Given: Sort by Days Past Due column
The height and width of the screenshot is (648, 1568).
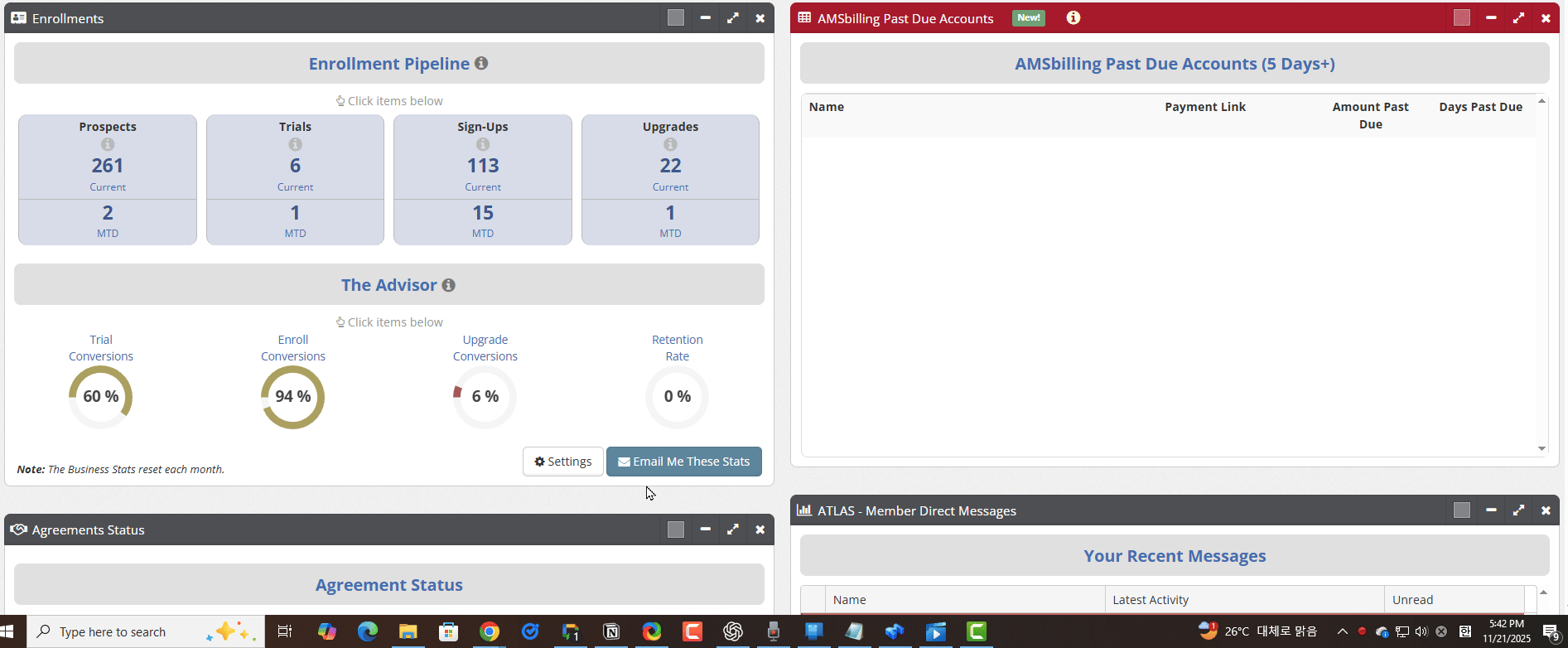Looking at the screenshot, I should click(x=1480, y=107).
